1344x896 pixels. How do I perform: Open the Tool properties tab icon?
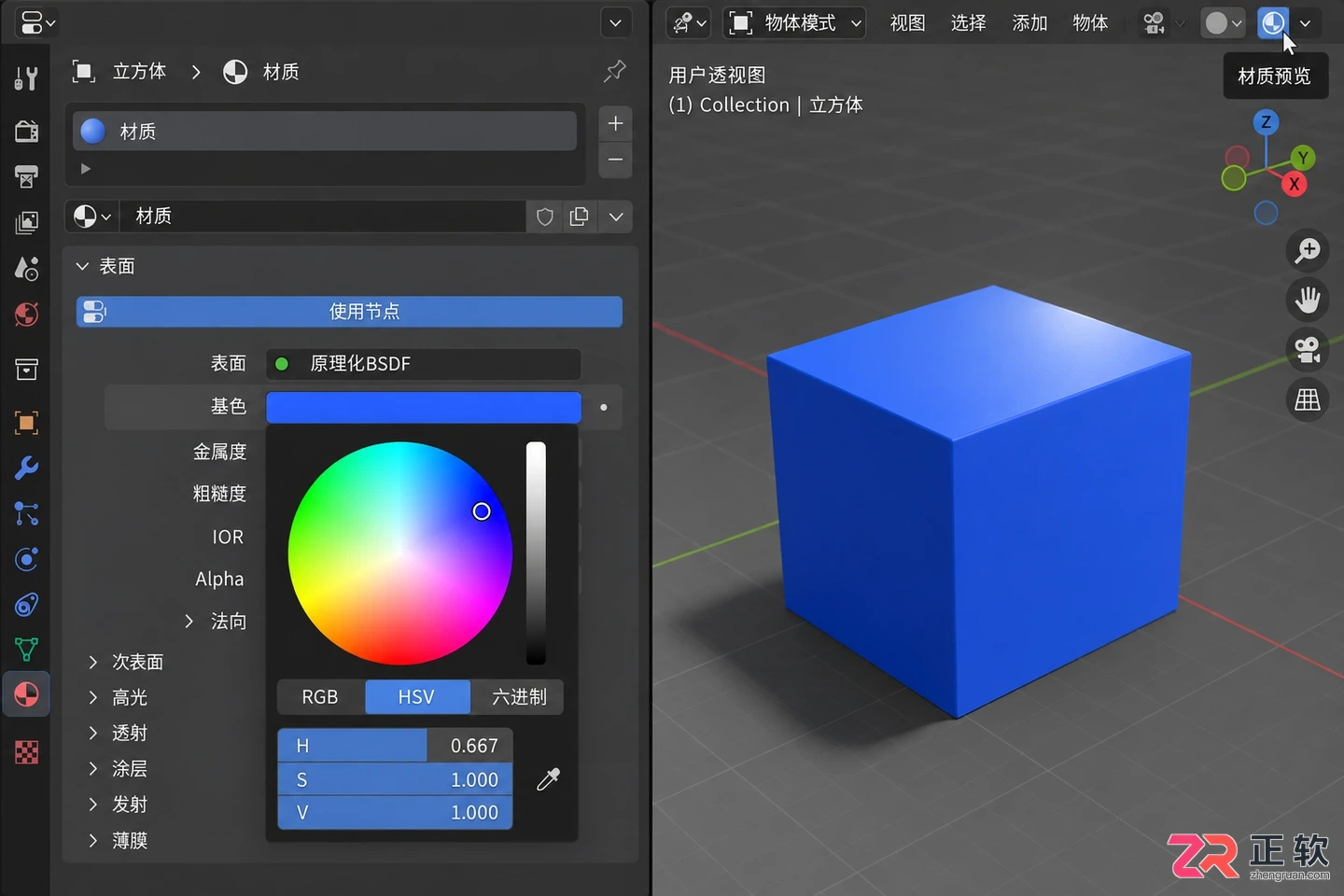26,78
